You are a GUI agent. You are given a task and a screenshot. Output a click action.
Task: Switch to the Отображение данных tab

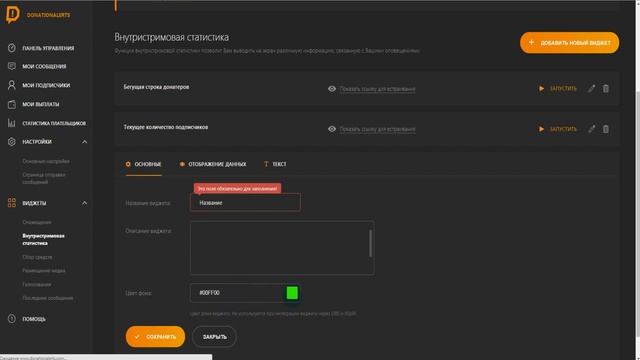tap(213, 164)
